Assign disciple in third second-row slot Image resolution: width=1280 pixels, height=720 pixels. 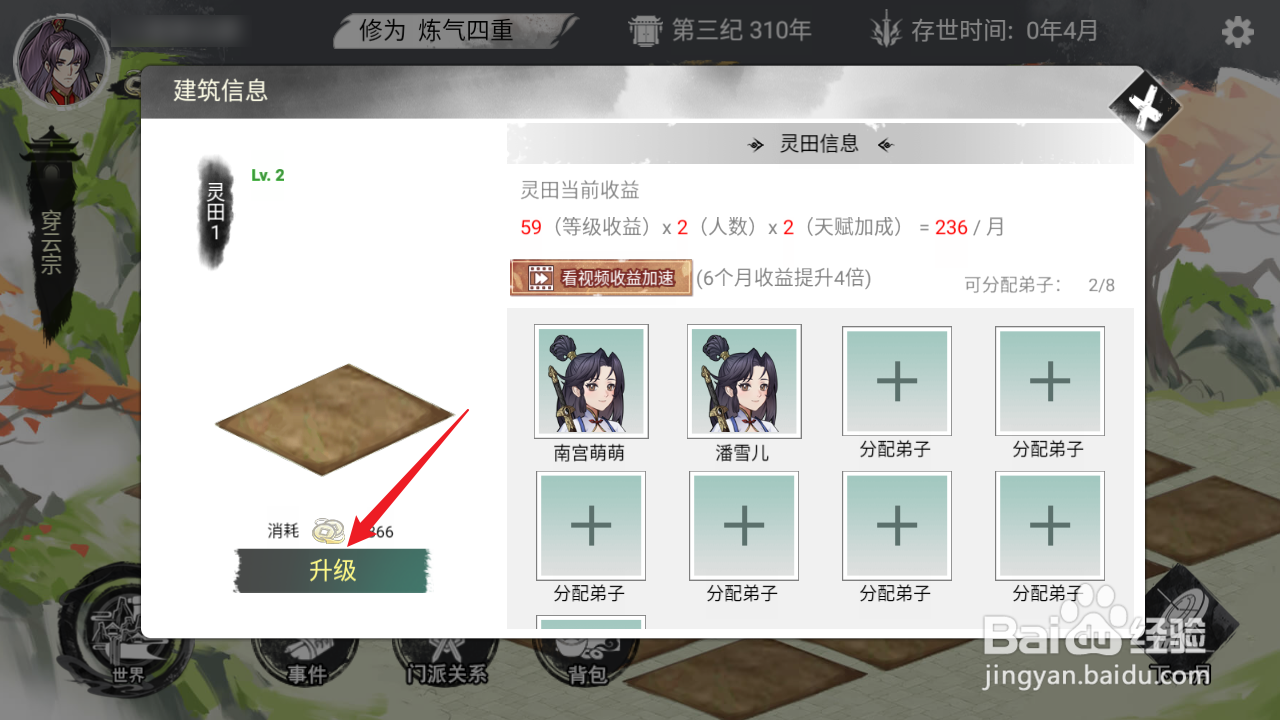coord(897,526)
